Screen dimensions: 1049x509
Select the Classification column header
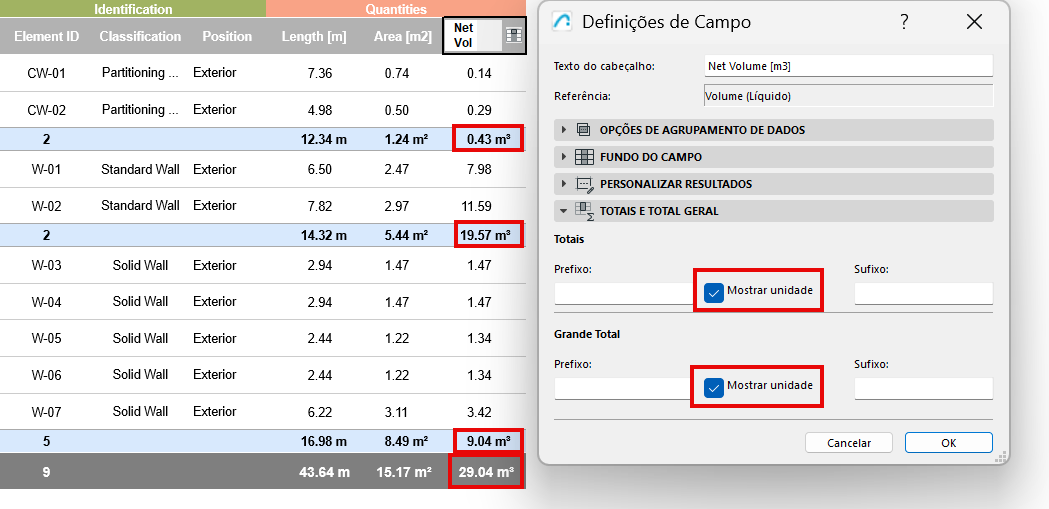(140, 36)
